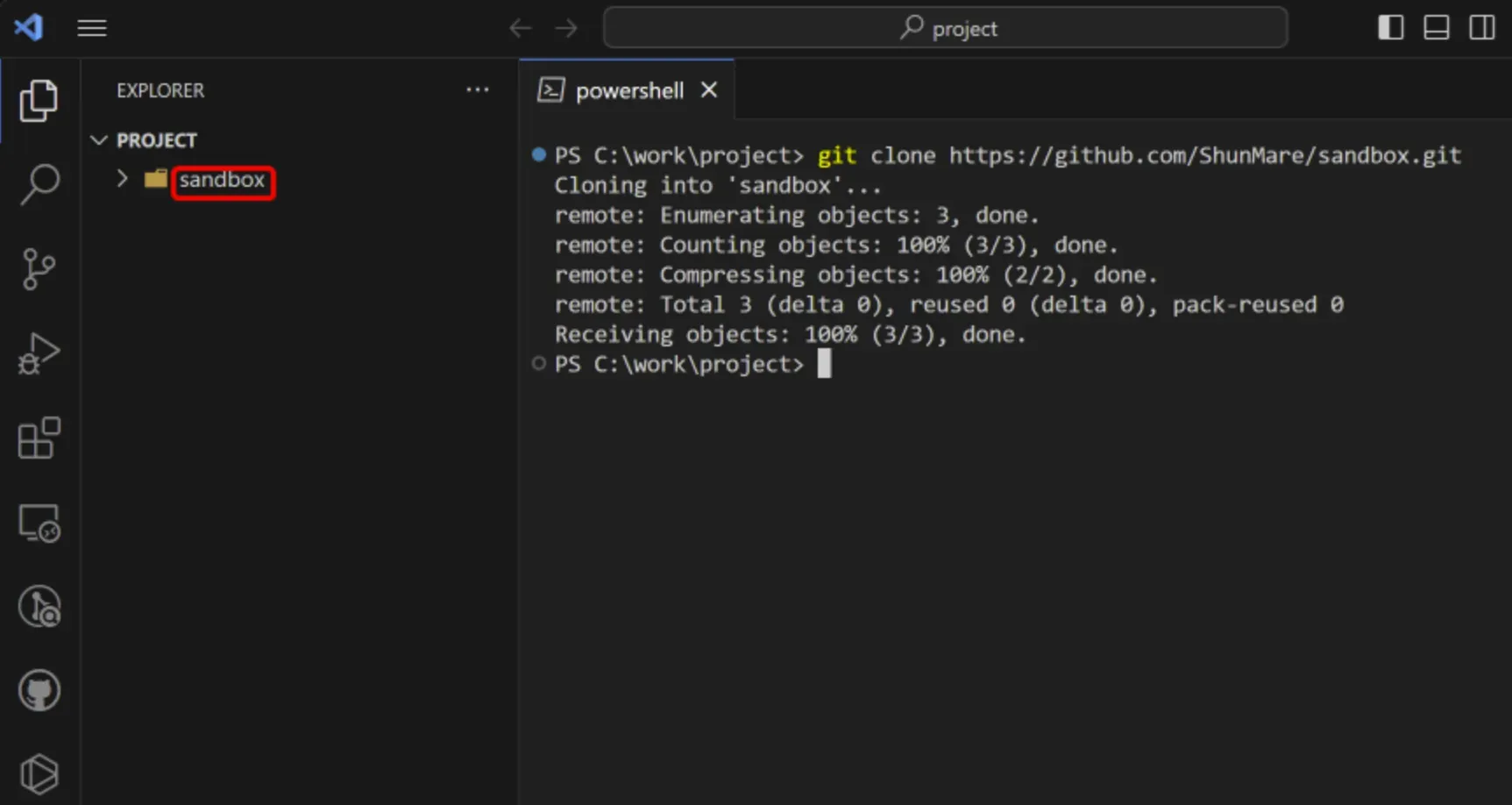
Task: Open the Explorer view in activity bar
Action: coord(39,100)
